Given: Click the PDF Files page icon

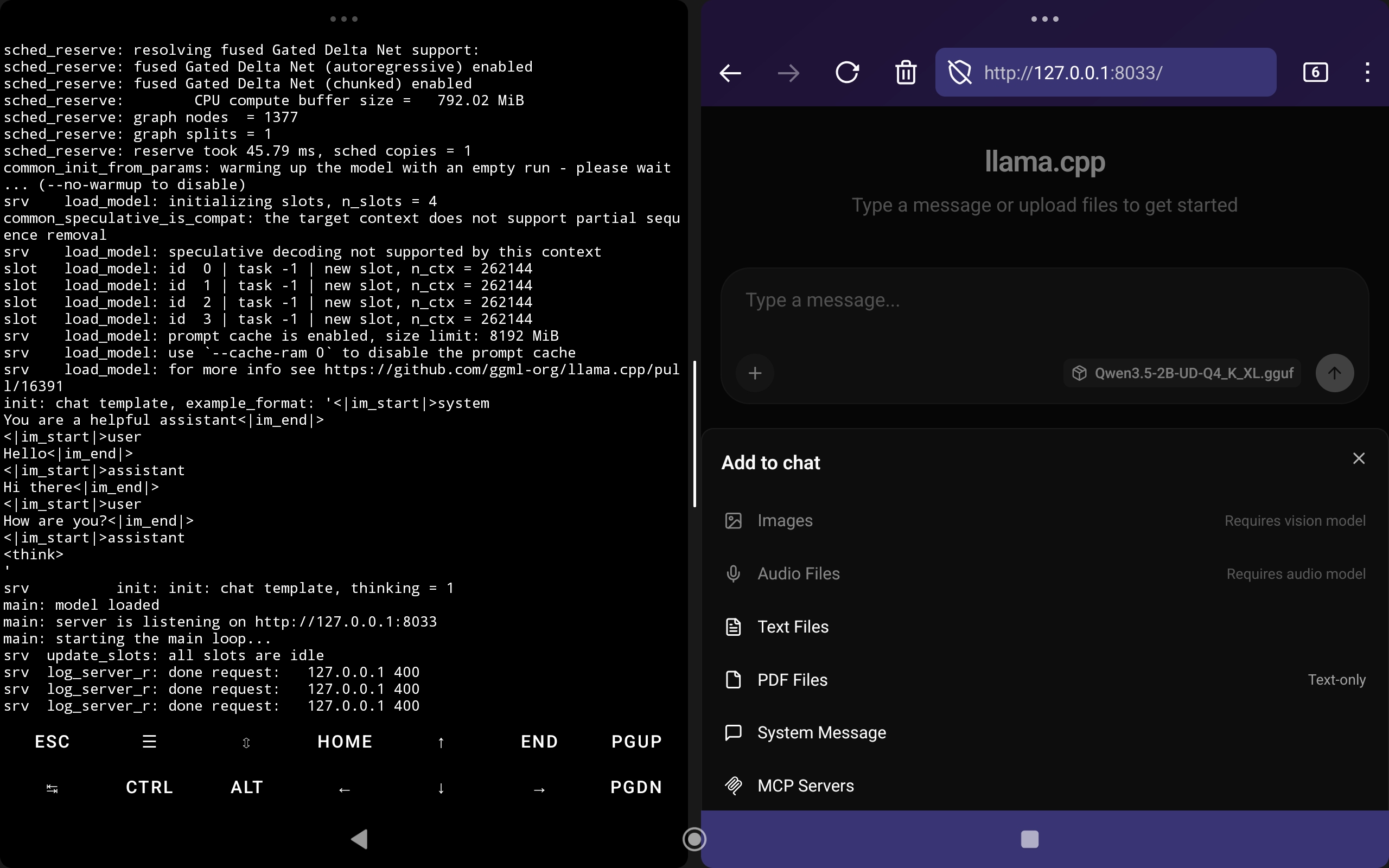Looking at the screenshot, I should (x=734, y=680).
